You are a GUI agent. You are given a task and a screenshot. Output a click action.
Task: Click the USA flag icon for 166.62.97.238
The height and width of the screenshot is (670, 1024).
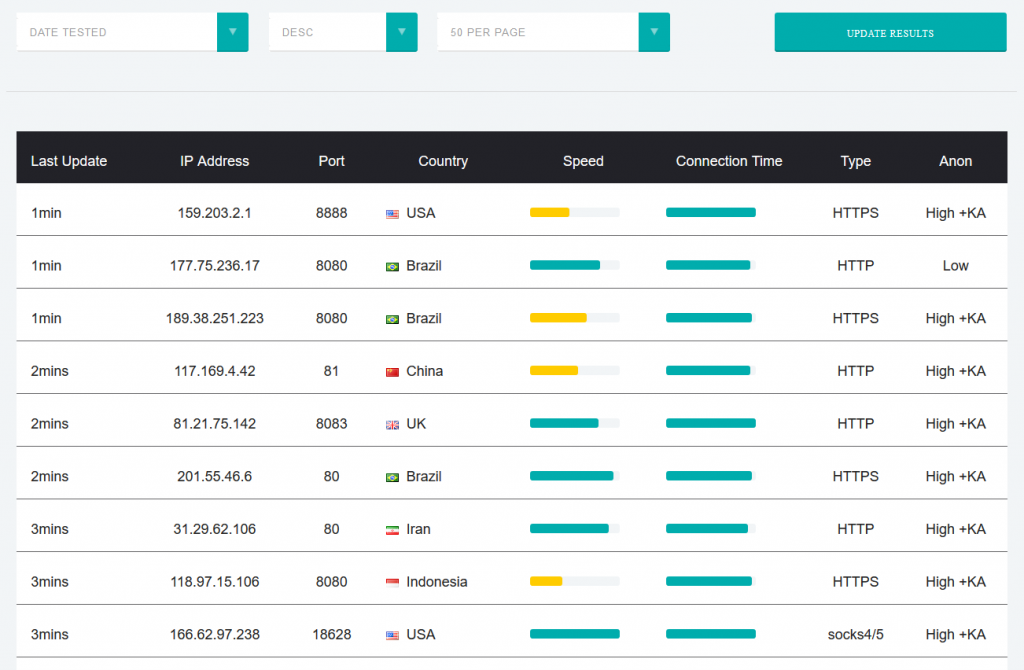[x=392, y=635]
